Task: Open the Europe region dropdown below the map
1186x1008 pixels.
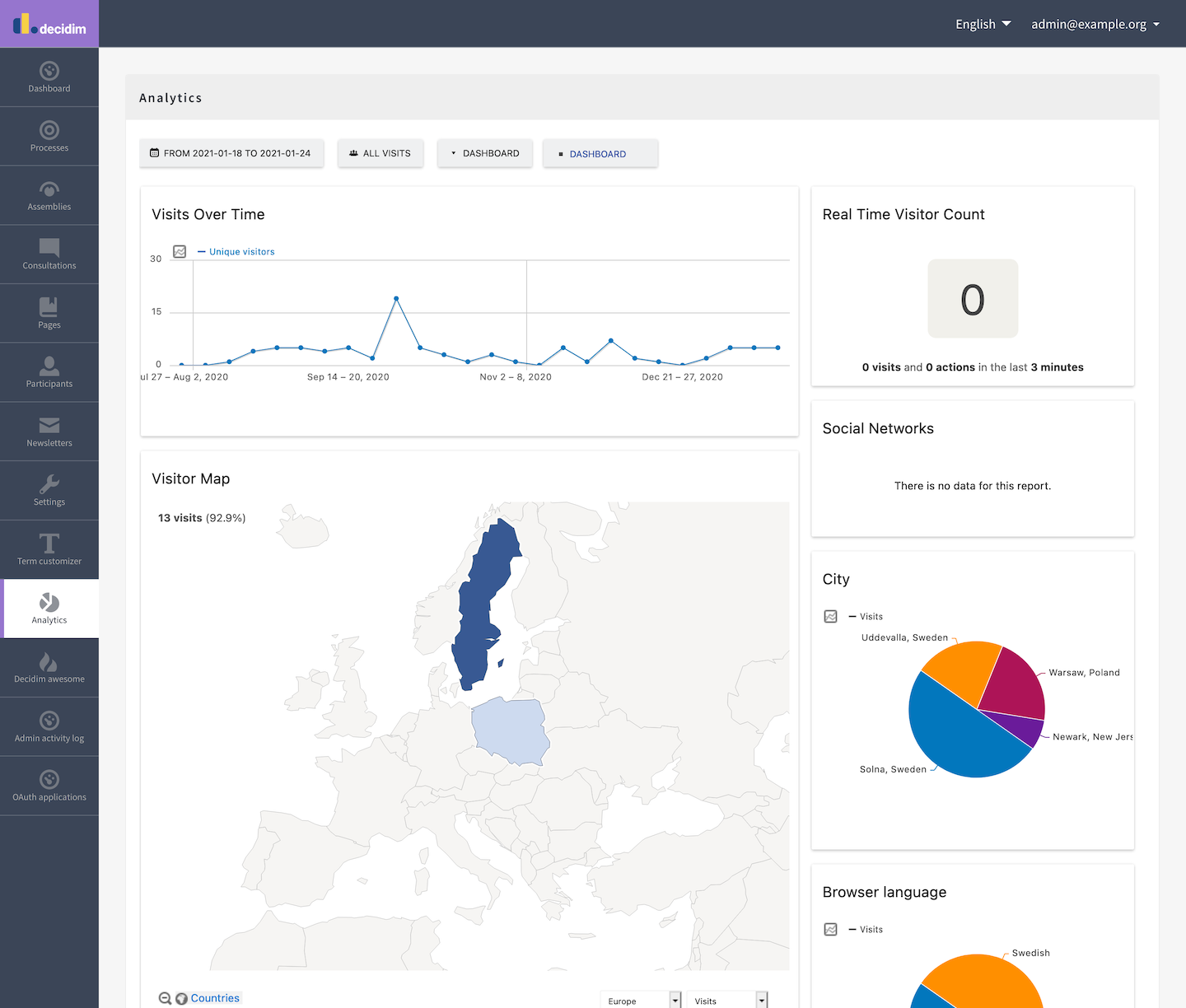Action: pos(641,1000)
